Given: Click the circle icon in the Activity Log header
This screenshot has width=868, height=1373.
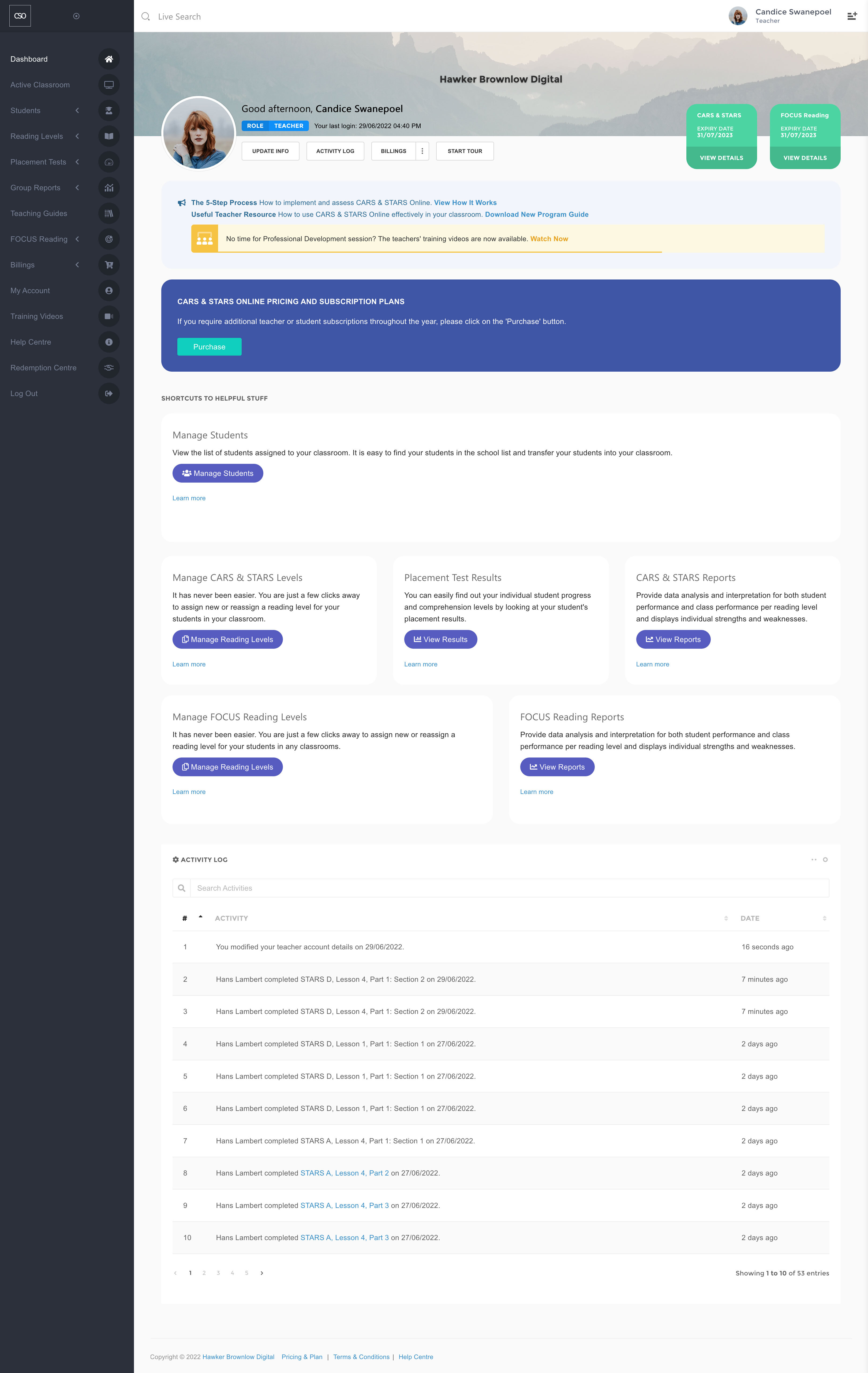Looking at the screenshot, I should pyautogui.click(x=825, y=859).
